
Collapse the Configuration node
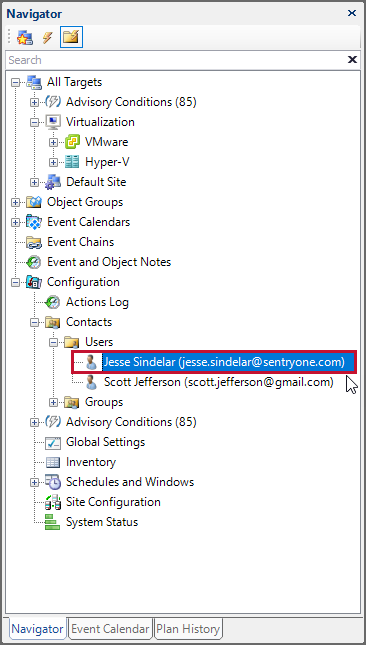point(16,283)
